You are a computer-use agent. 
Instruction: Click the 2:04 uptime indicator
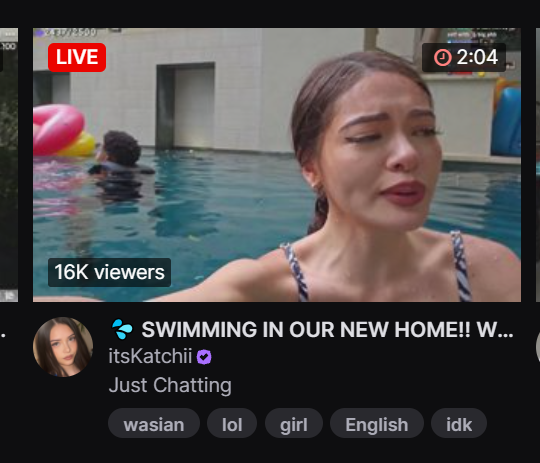coord(464,57)
